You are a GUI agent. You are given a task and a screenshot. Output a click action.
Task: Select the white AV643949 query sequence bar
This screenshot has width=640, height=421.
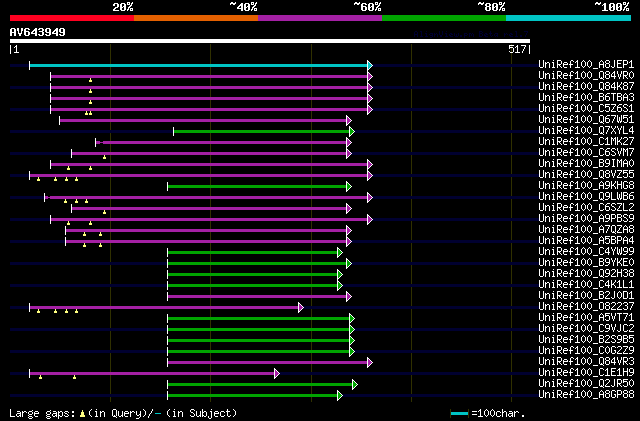[x=270, y=41]
